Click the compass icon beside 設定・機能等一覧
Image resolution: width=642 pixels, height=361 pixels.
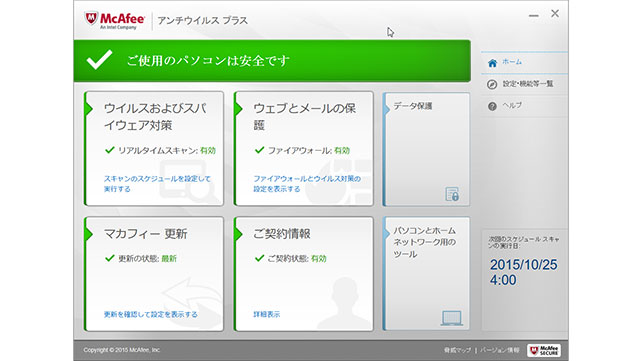point(492,84)
